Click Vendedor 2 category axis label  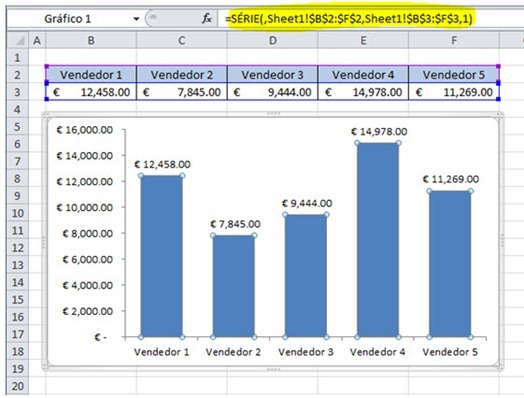tap(233, 352)
